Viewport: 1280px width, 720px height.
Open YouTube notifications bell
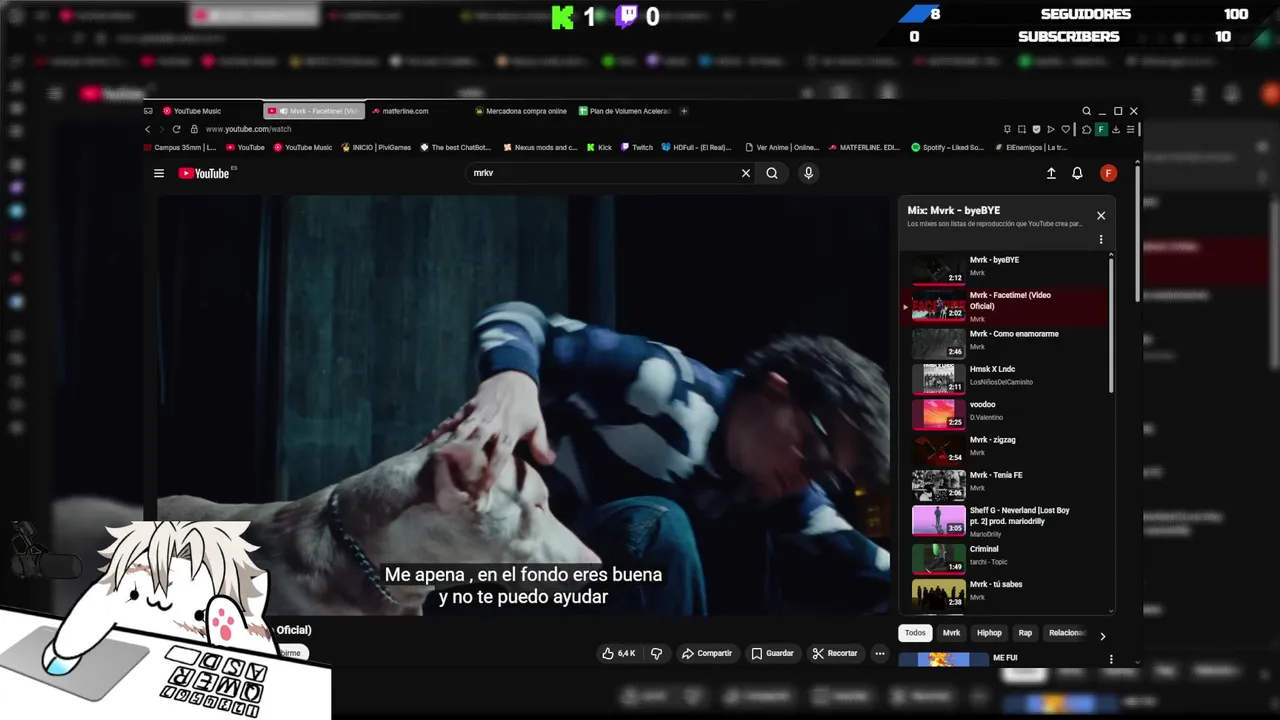pyautogui.click(x=1077, y=173)
